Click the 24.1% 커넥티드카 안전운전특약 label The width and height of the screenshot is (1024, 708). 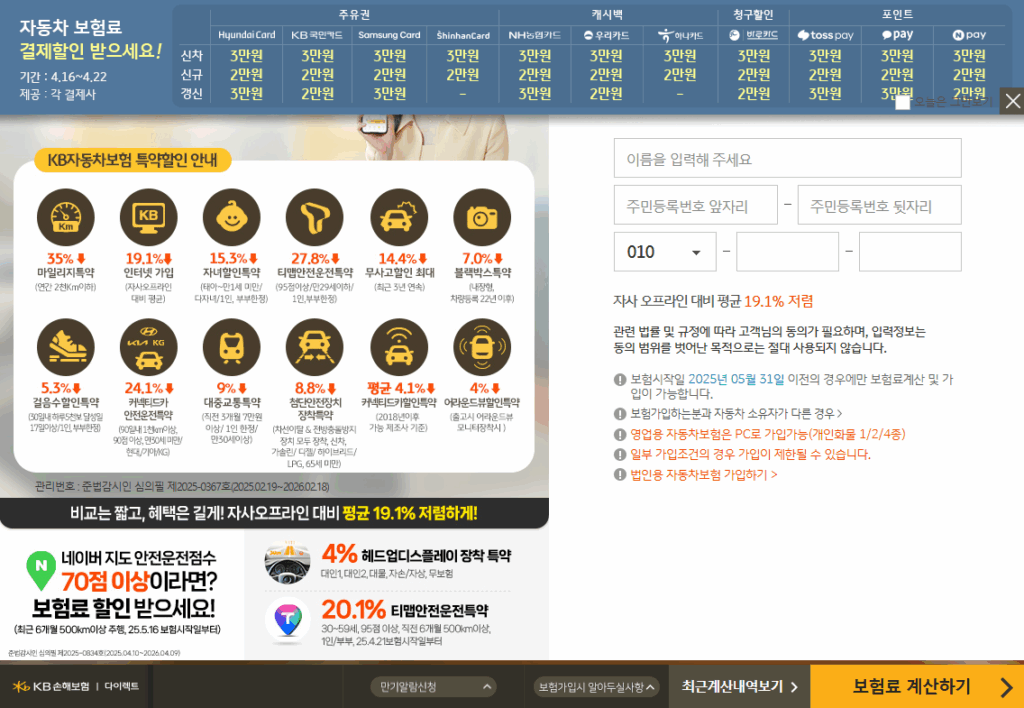148,402
